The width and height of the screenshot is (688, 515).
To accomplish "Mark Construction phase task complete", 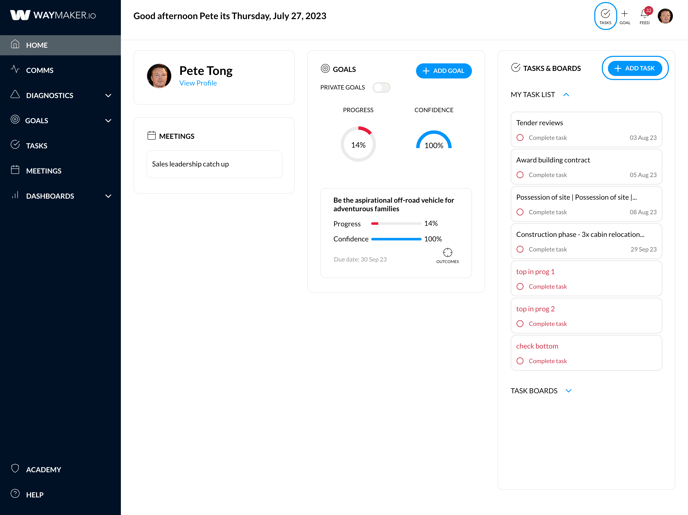I will click(x=520, y=249).
